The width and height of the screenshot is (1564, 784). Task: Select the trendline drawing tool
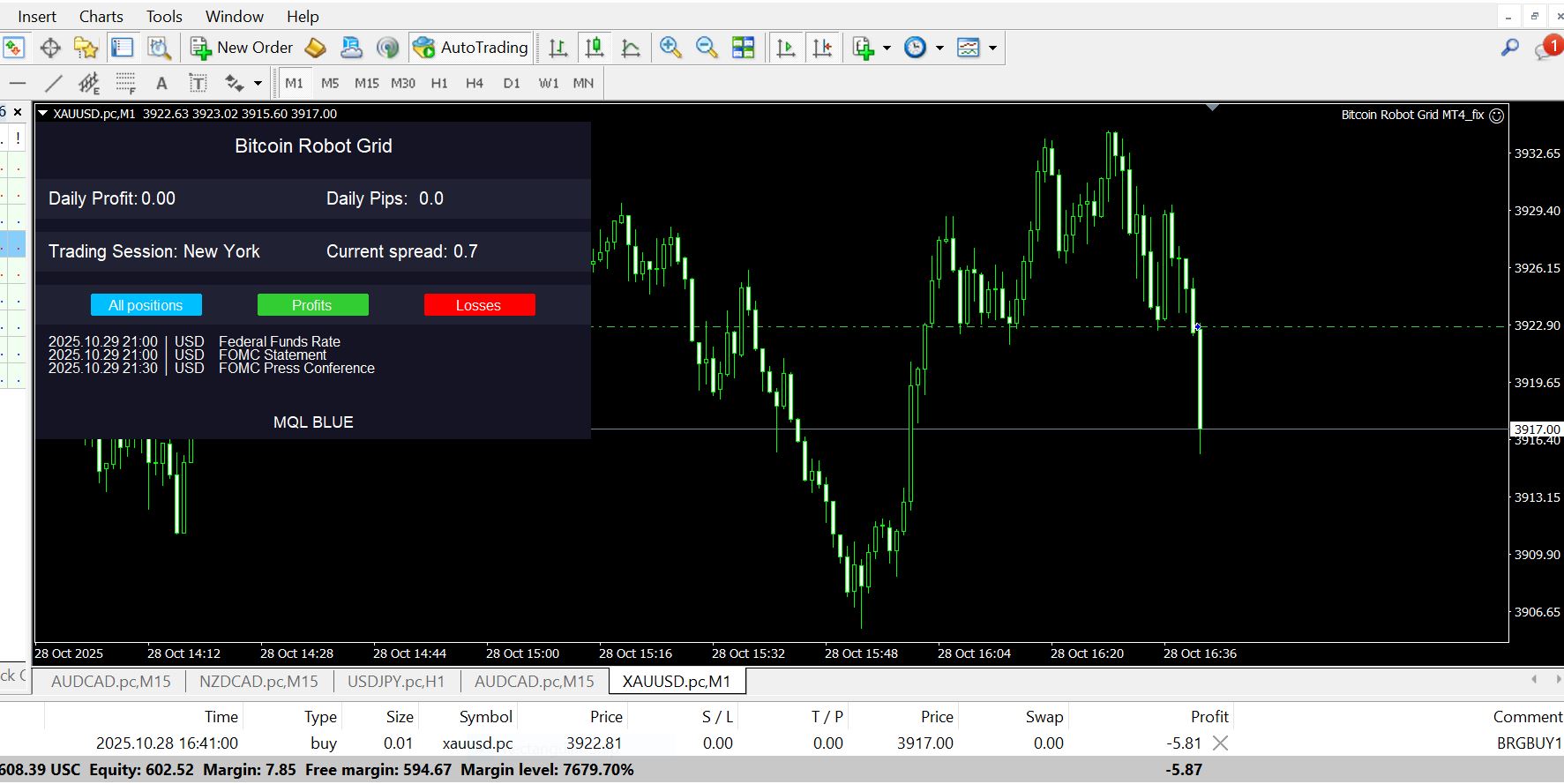(54, 83)
